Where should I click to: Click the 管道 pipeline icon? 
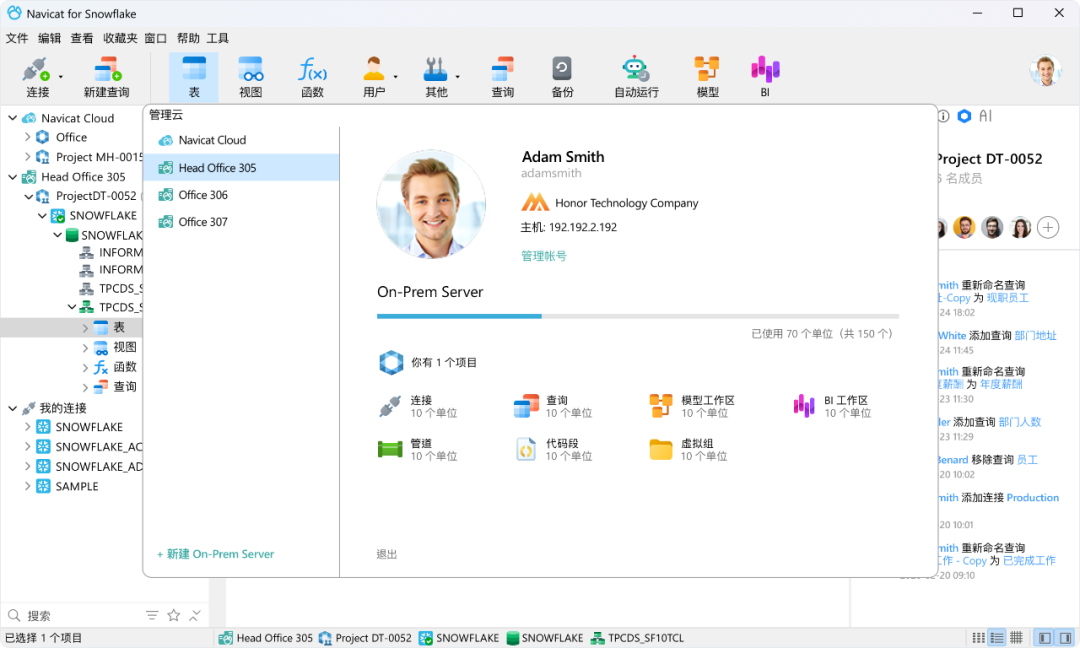[x=390, y=449]
